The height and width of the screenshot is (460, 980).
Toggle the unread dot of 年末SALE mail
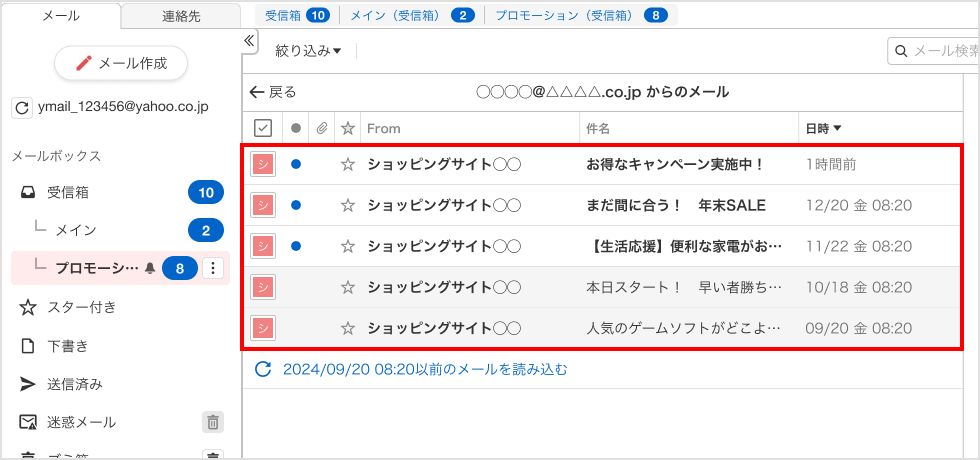[296, 205]
